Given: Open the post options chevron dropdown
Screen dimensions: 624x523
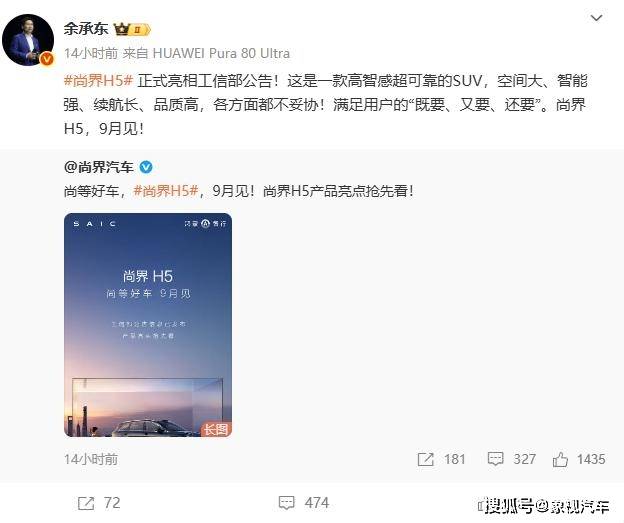Looking at the screenshot, I should (596, 18).
